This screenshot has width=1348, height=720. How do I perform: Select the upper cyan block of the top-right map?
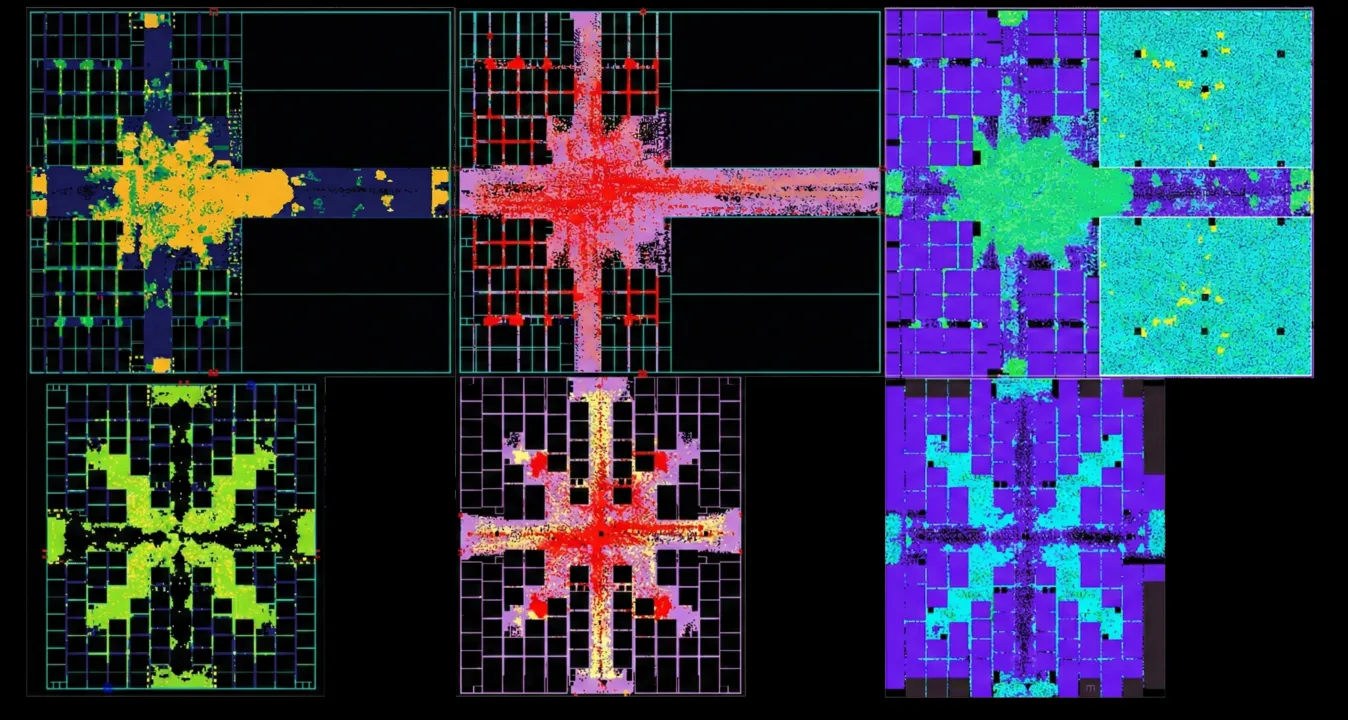(x=1205, y=90)
